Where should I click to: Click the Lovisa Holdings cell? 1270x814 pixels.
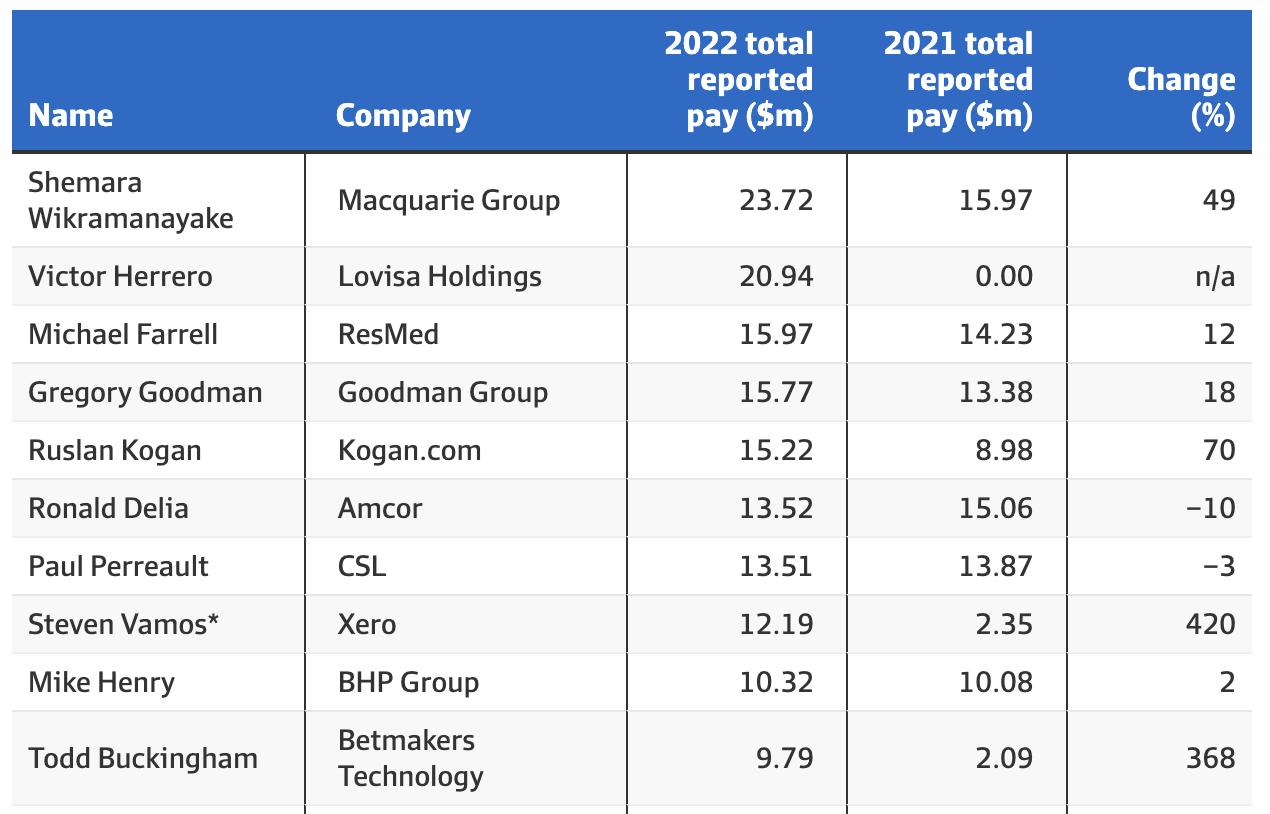(440, 276)
